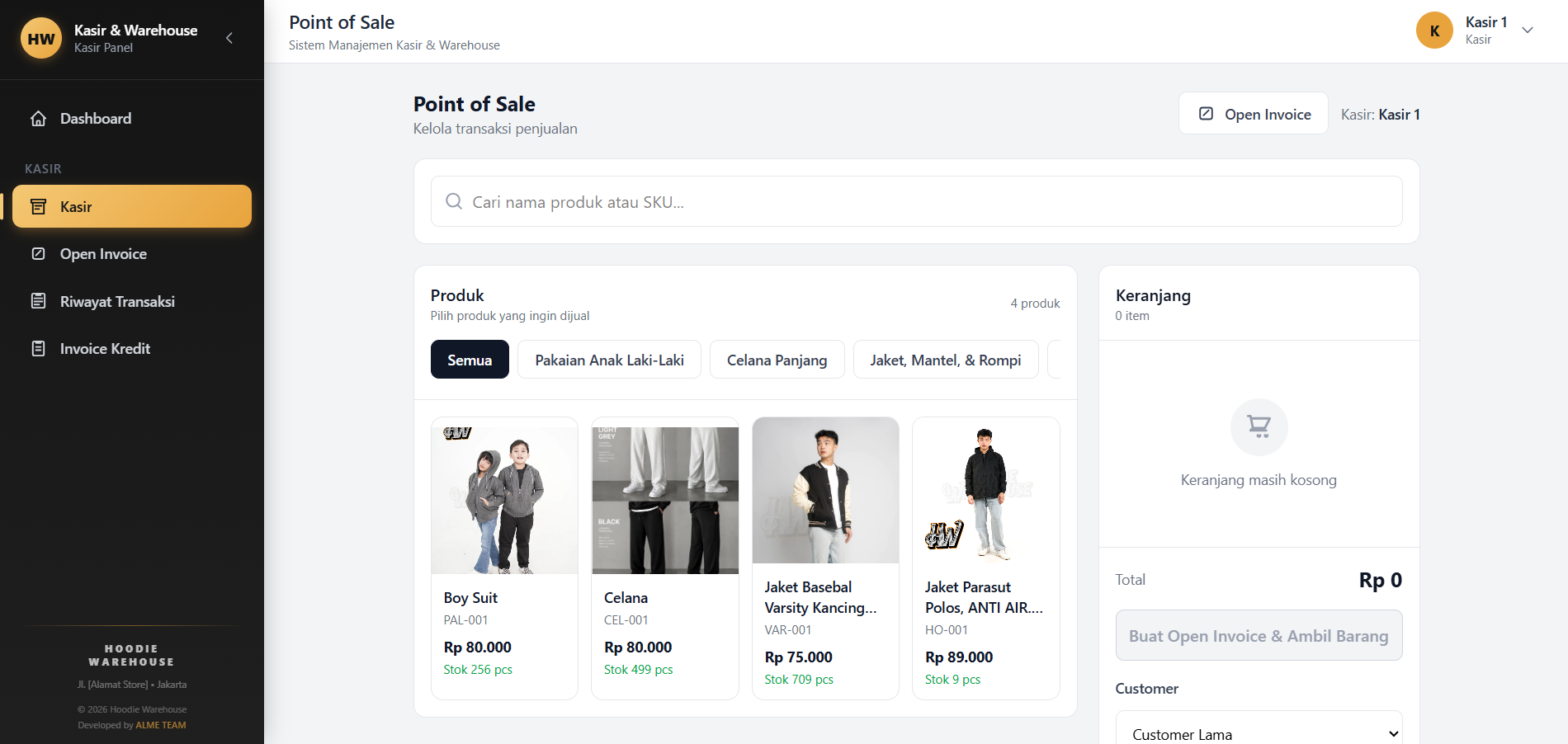Collapse the sidebar with the chevron arrow
The width and height of the screenshot is (1568, 744).
click(229, 38)
